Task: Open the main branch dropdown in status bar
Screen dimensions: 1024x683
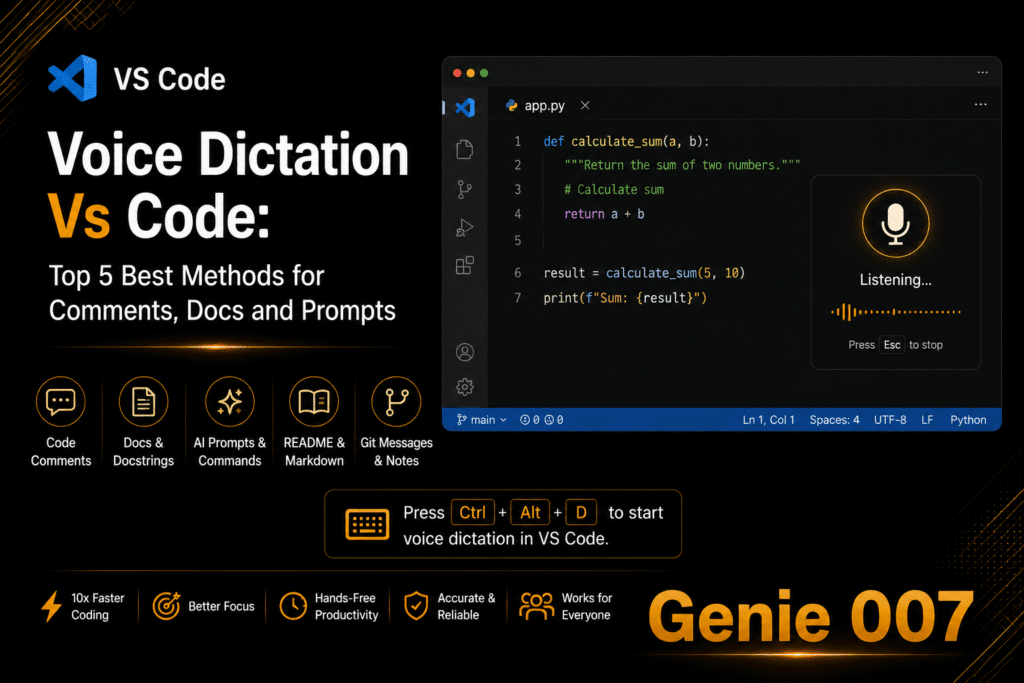Action: pos(482,420)
